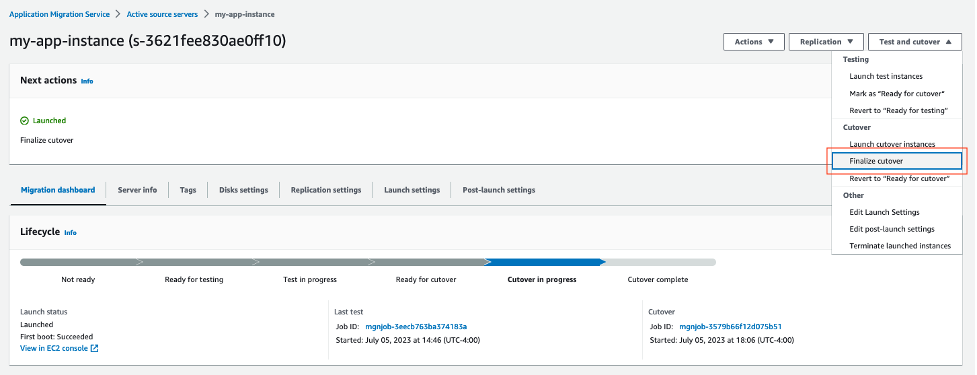Choose Revert to "Ready for testing"

click(897, 110)
